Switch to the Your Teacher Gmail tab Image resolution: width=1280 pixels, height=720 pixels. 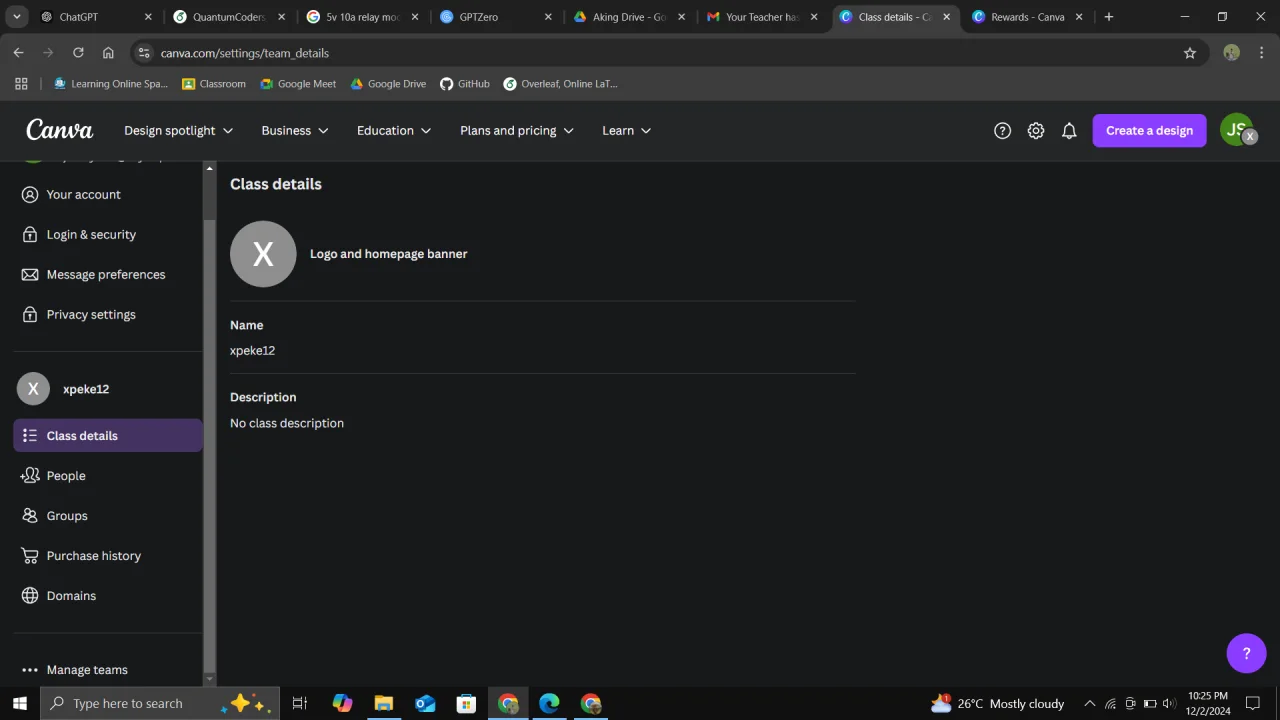point(763,17)
